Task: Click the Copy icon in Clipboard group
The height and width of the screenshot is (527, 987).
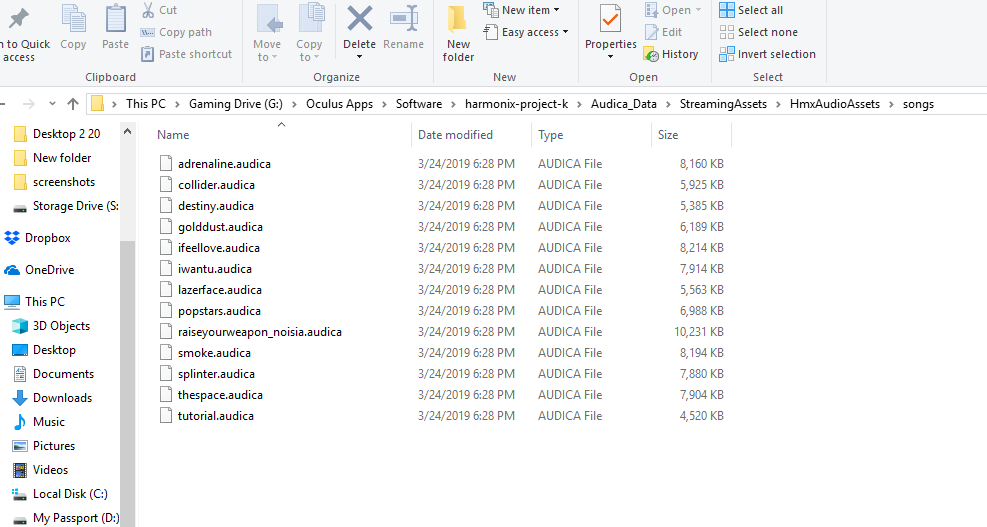Action: point(73,18)
